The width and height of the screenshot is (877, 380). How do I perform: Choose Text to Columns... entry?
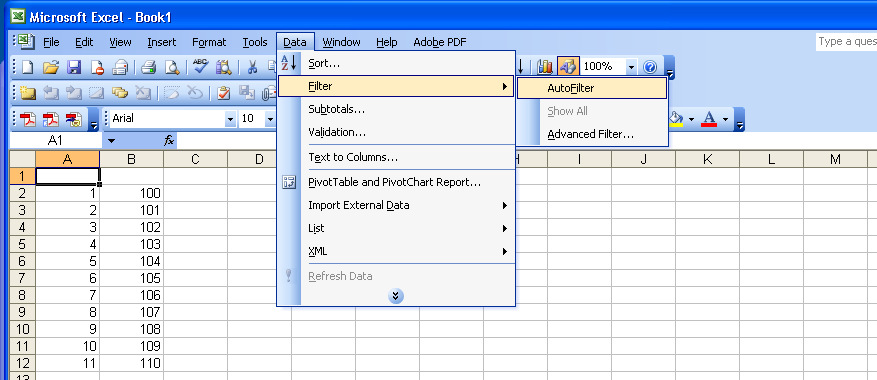(x=396, y=157)
